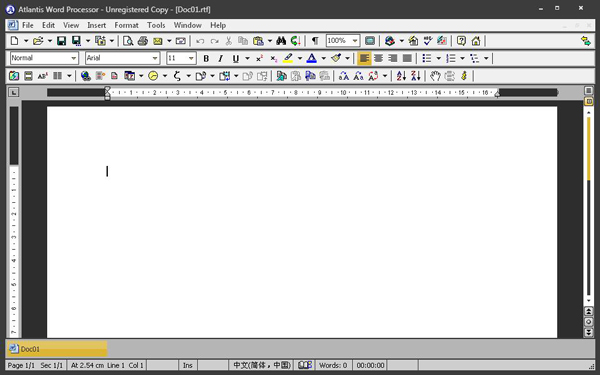Viewport: 600px width, 375px height.
Task: Run spellcheck with ABC checkmark icon
Action: point(427,41)
